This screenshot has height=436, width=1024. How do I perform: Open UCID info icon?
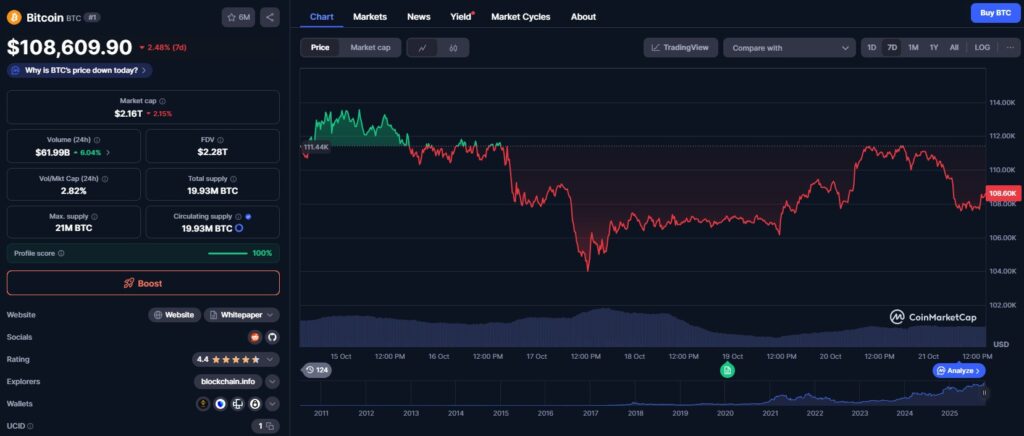pyautogui.click(x=30, y=426)
